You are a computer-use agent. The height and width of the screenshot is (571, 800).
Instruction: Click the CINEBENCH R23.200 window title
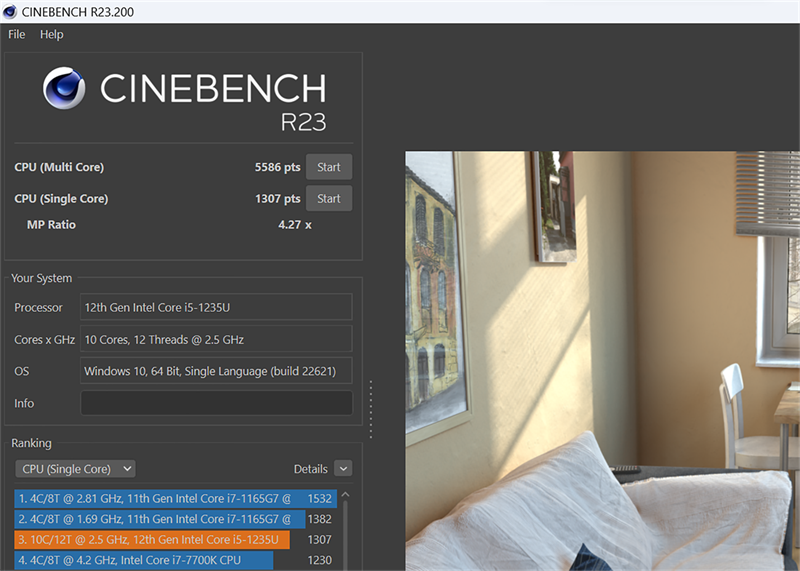click(x=78, y=12)
